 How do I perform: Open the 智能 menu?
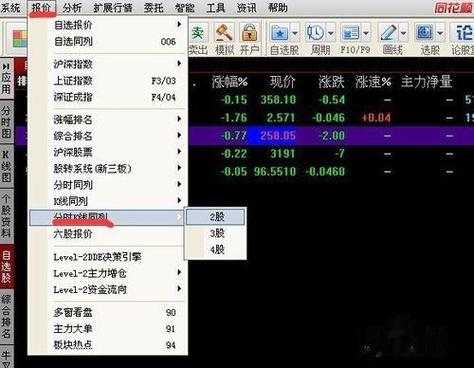point(185,7)
